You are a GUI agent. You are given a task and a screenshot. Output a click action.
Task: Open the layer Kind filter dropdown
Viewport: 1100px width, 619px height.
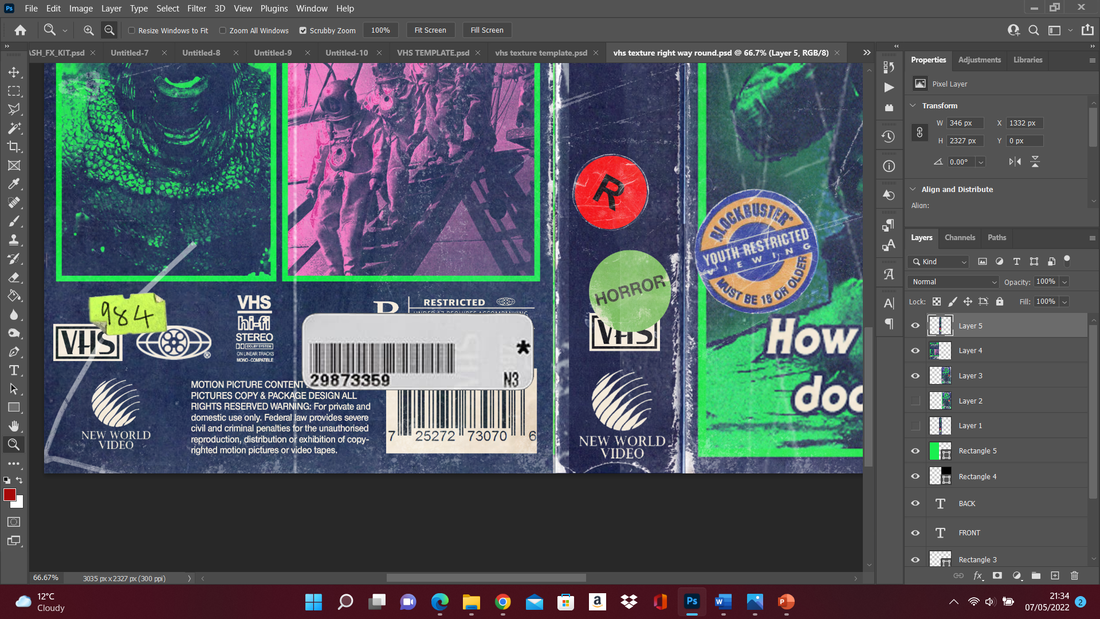[939, 262]
